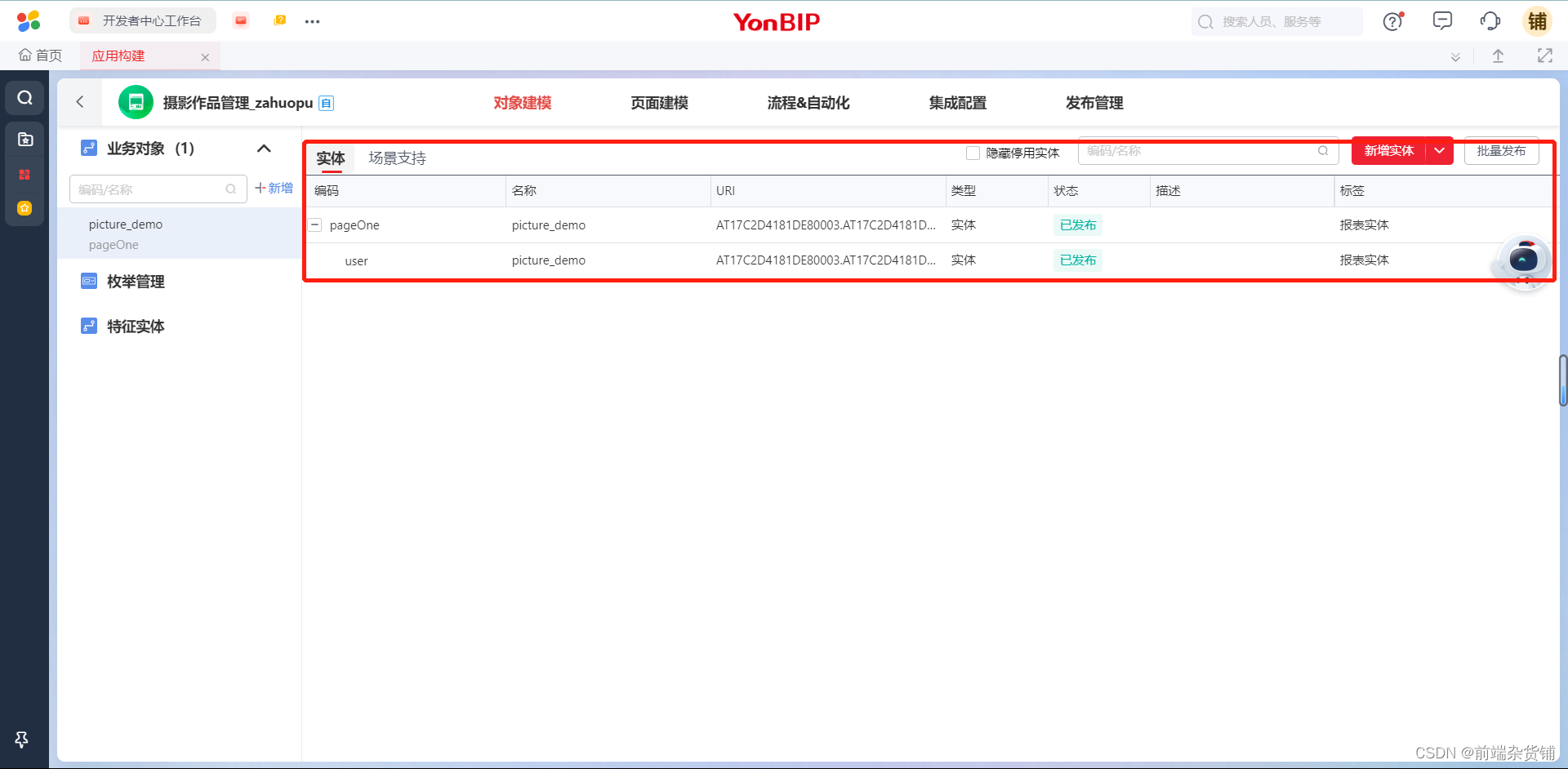Open 发布管理 tab
1568x769 pixels.
1094,103
